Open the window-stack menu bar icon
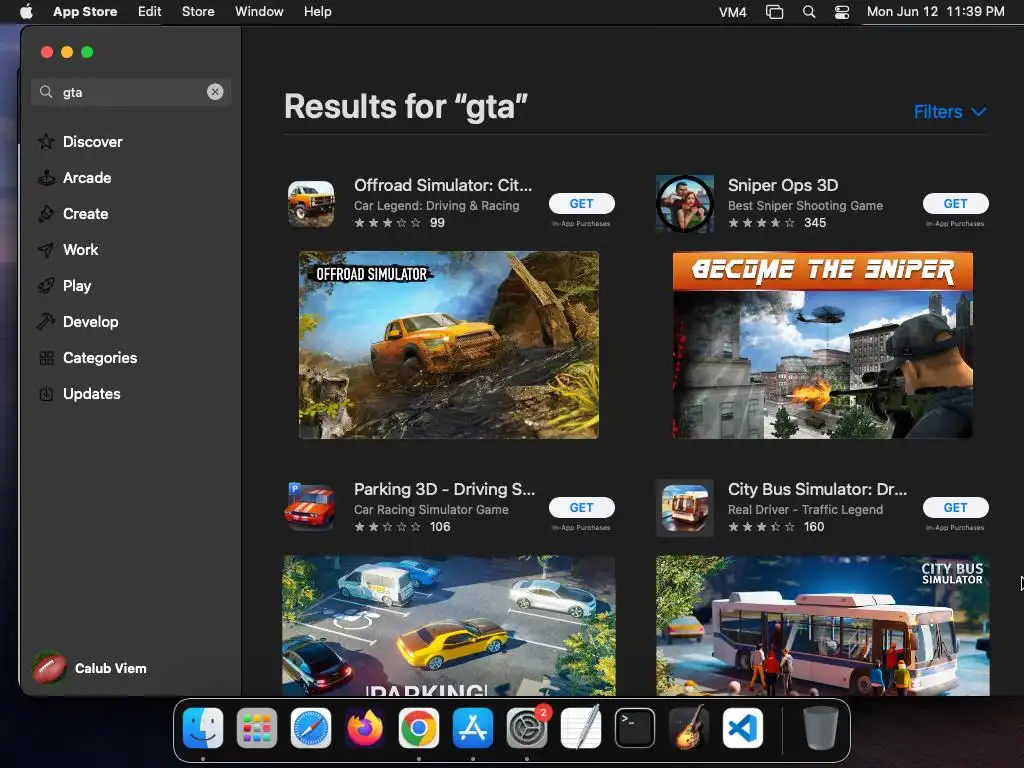This screenshot has height=768, width=1024. tap(775, 12)
